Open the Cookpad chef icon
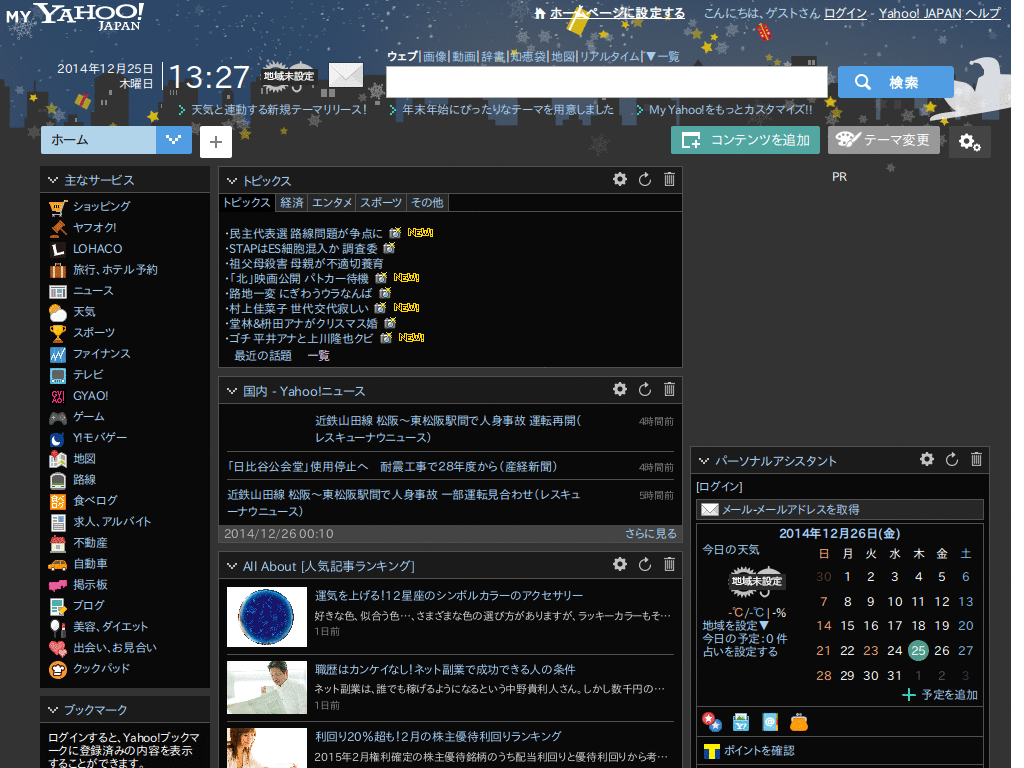1024x768 pixels. pos(58,669)
